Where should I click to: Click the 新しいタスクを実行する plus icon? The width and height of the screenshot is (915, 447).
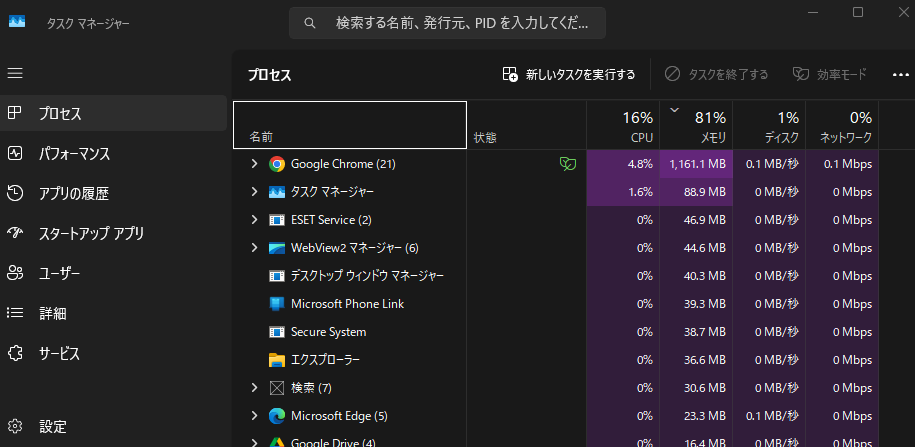coord(510,75)
